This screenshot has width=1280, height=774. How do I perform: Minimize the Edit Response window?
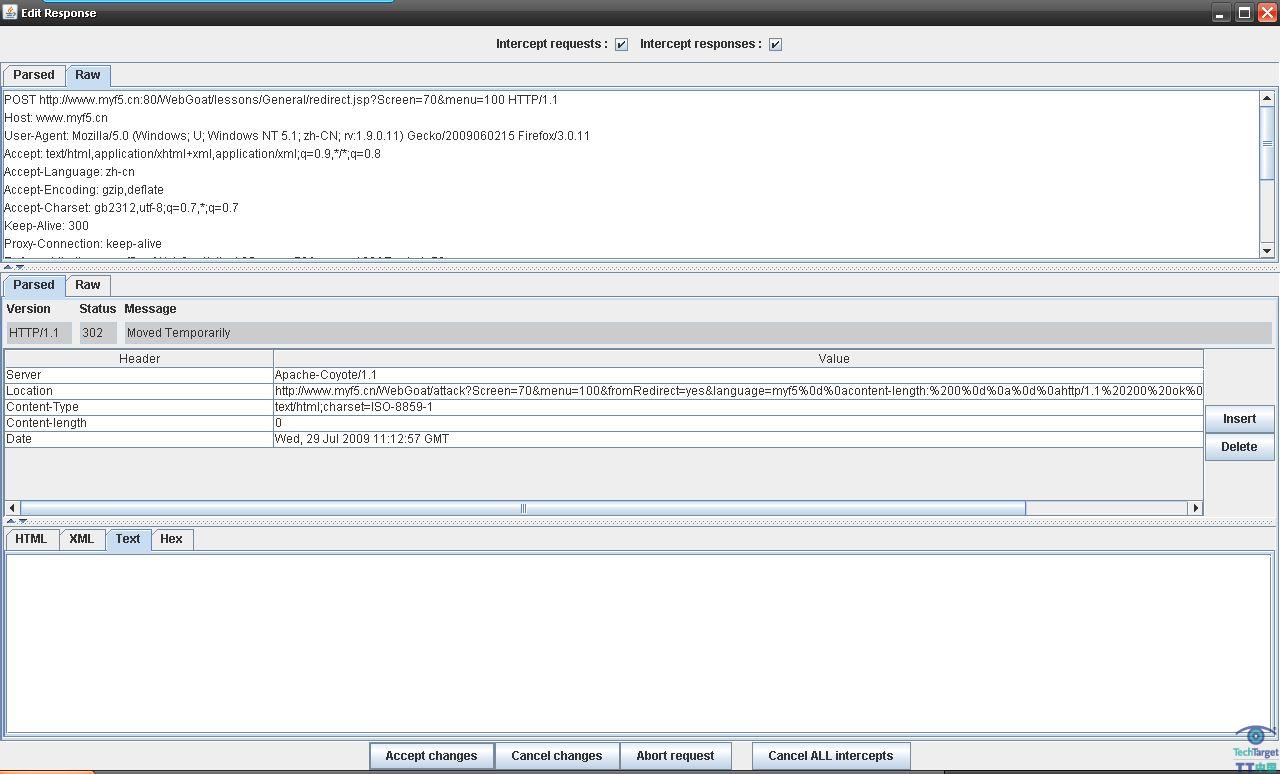[1221, 13]
